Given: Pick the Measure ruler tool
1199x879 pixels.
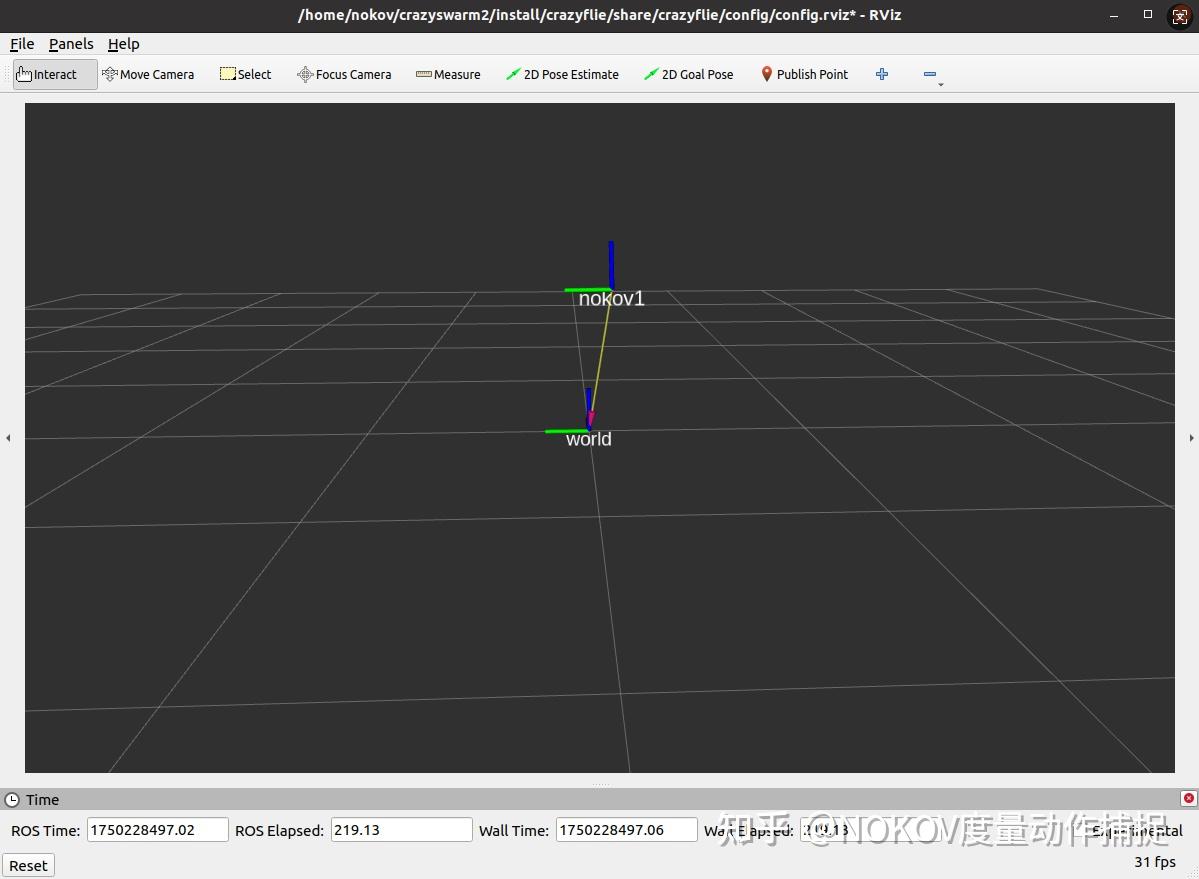Looking at the screenshot, I should click(448, 74).
